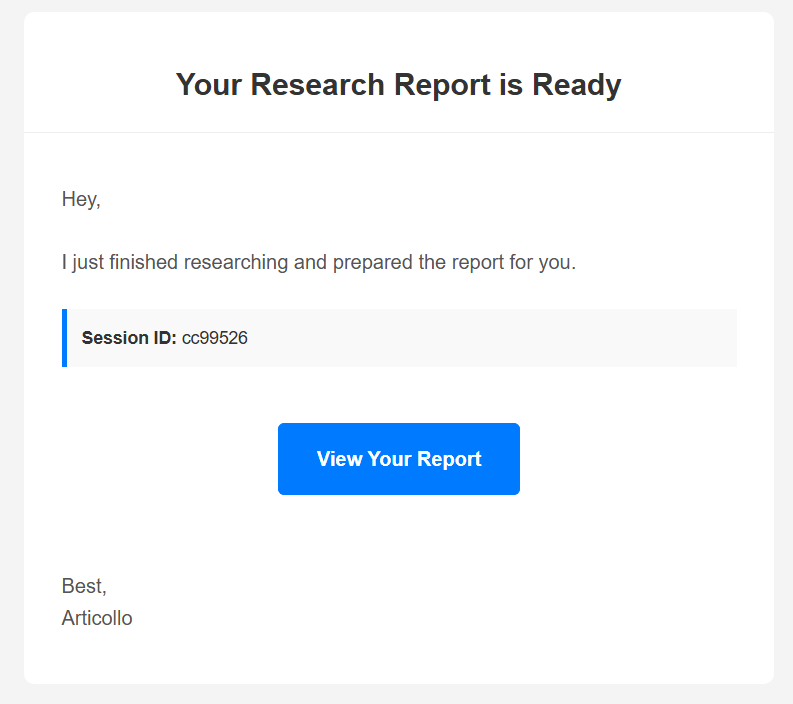
Task: Click the word "Ready" in the heading
Action: point(576,85)
